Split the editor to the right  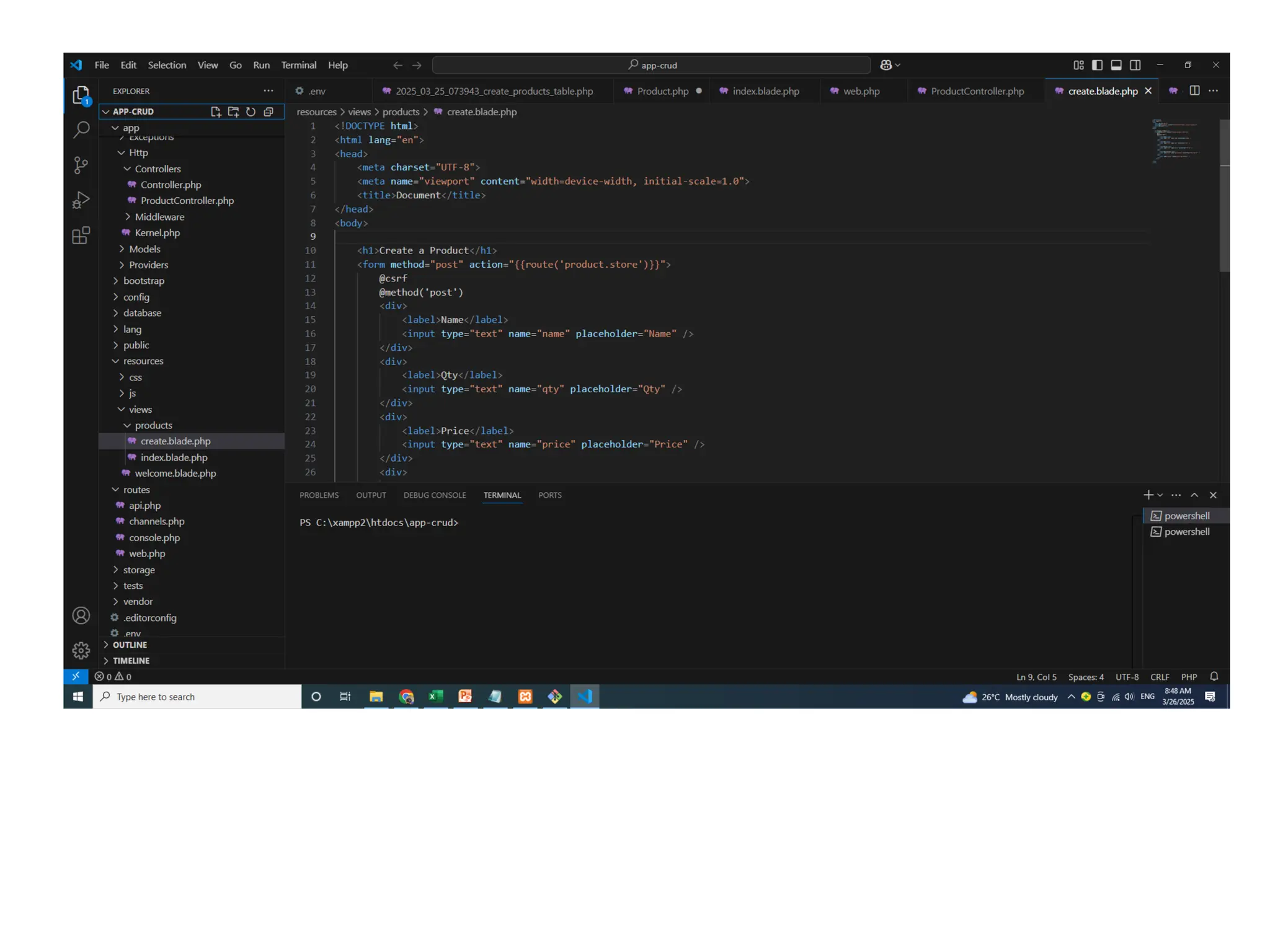(x=1194, y=90)
